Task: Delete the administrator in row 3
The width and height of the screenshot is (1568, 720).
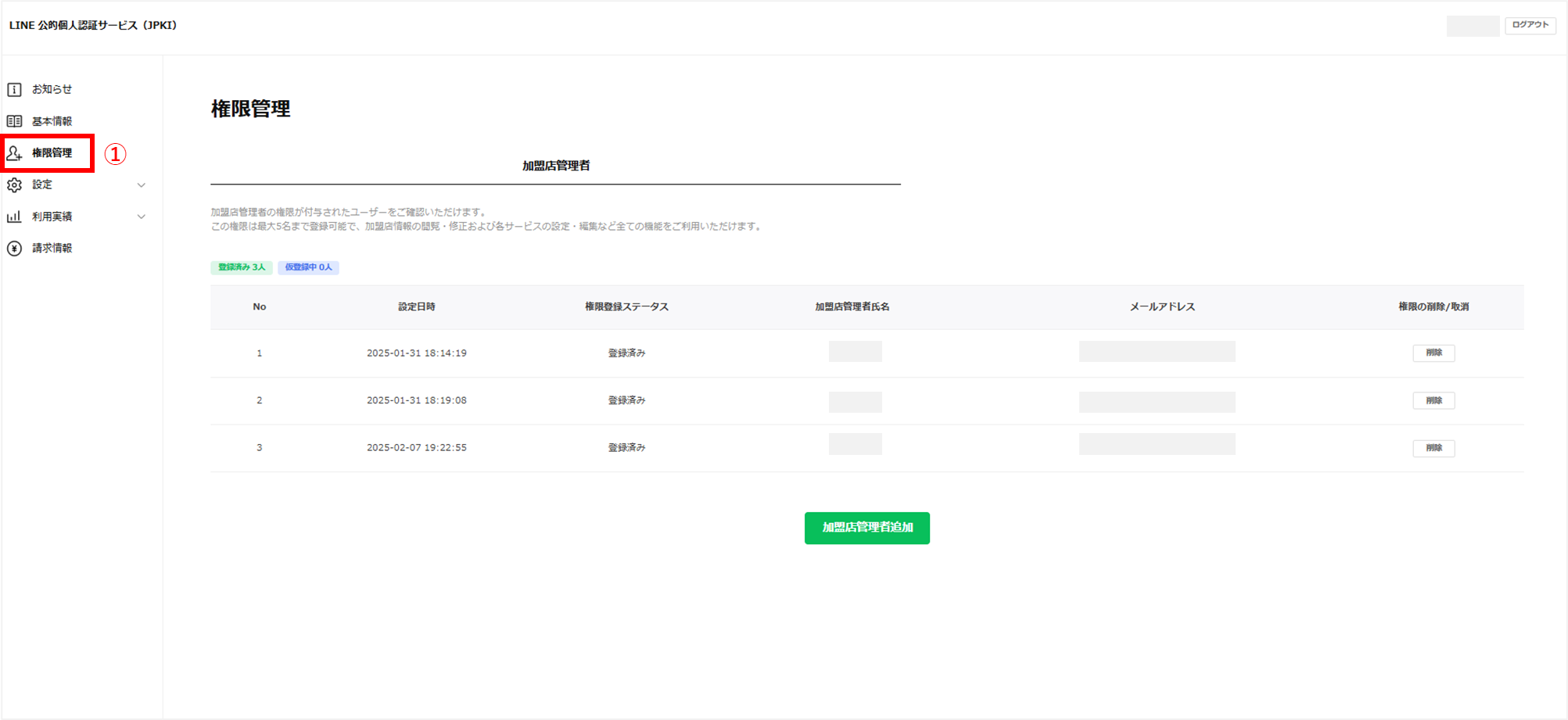Action: point(1433,448)
